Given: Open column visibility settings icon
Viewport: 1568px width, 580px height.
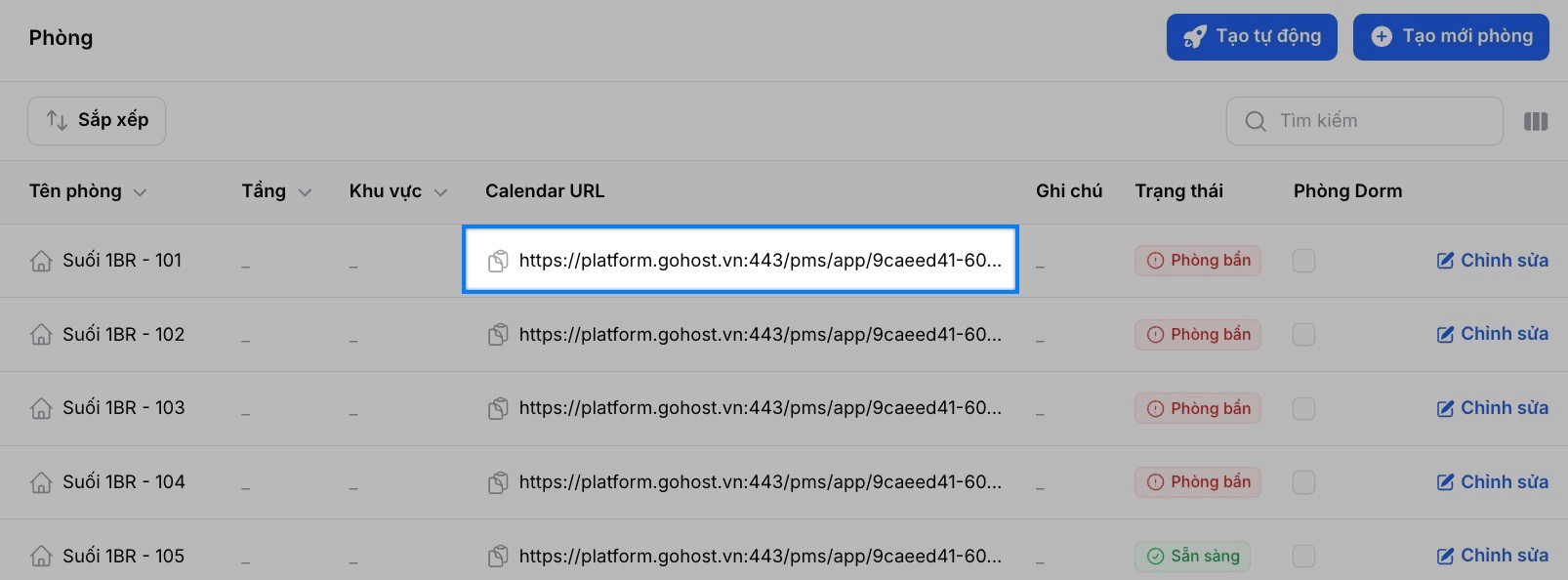Looking at the screenshot, I should coord(1536,121).
